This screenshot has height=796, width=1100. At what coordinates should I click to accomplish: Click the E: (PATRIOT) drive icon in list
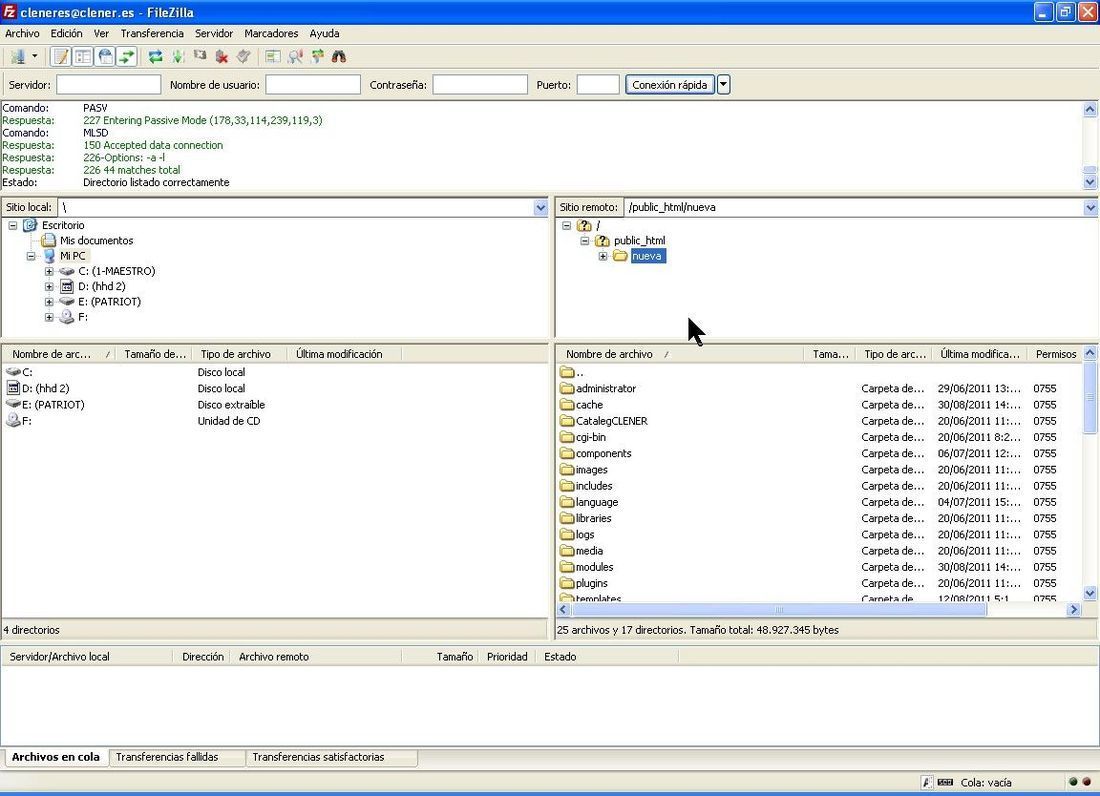point(13,404)
